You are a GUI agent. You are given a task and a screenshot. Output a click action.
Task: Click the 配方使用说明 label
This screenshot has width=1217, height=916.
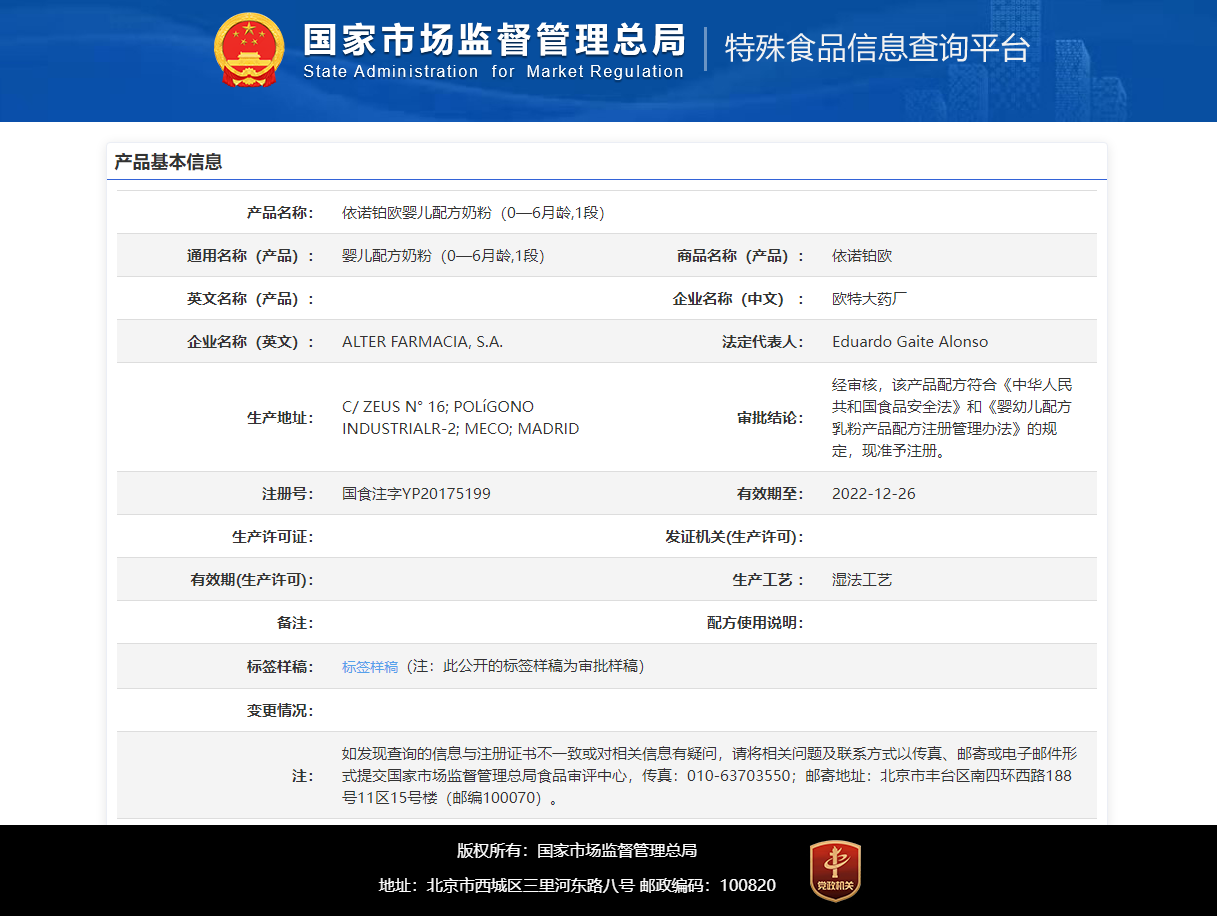pos(755,623)
